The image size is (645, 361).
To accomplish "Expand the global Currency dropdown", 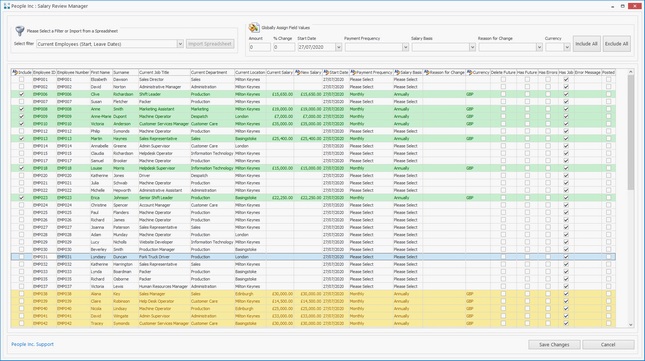I will [567, 47].
